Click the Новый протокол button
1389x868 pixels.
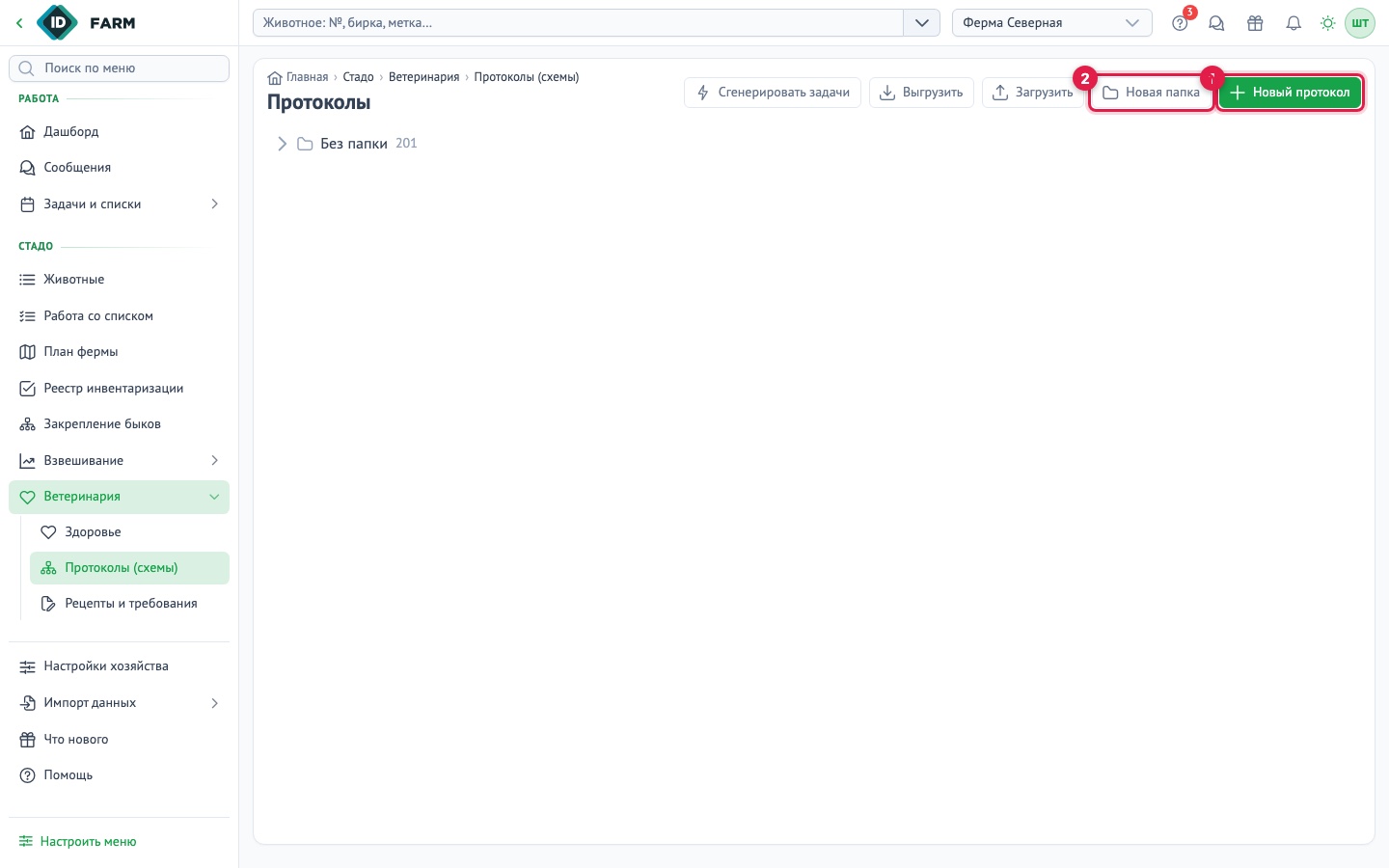click(x=1290, y=93)
